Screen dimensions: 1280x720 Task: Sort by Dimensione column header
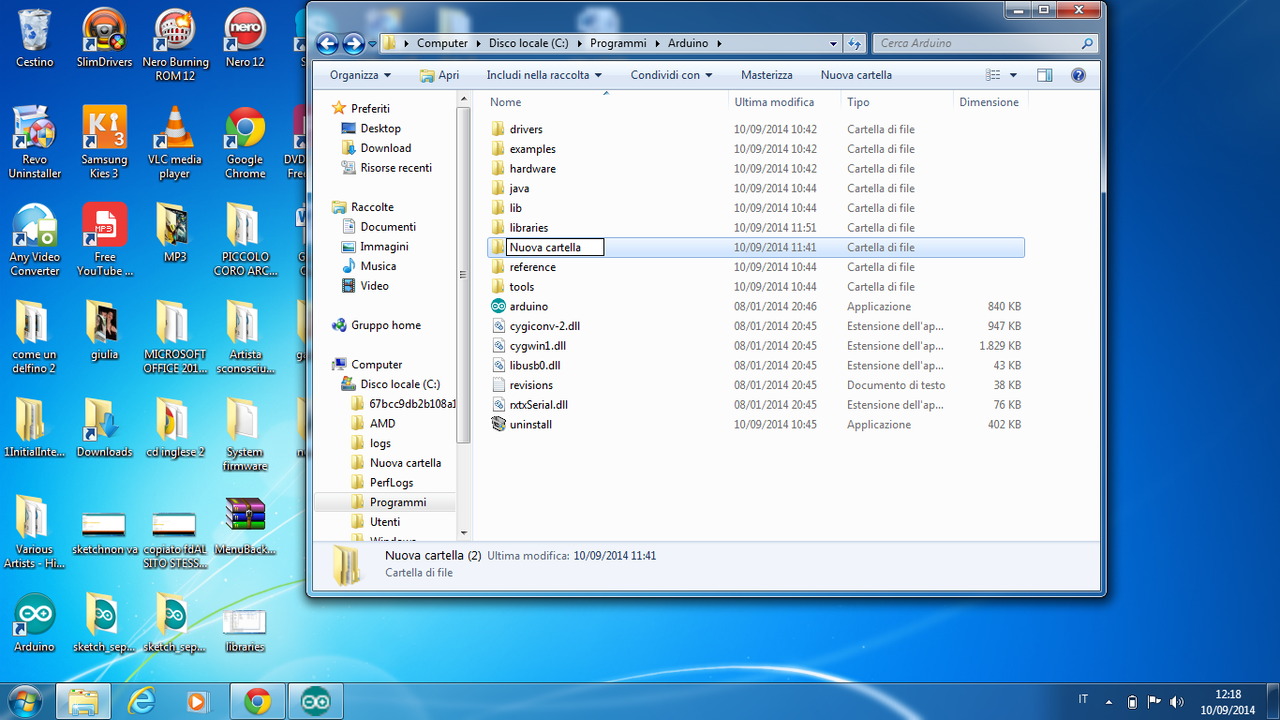tap(989, 102)
